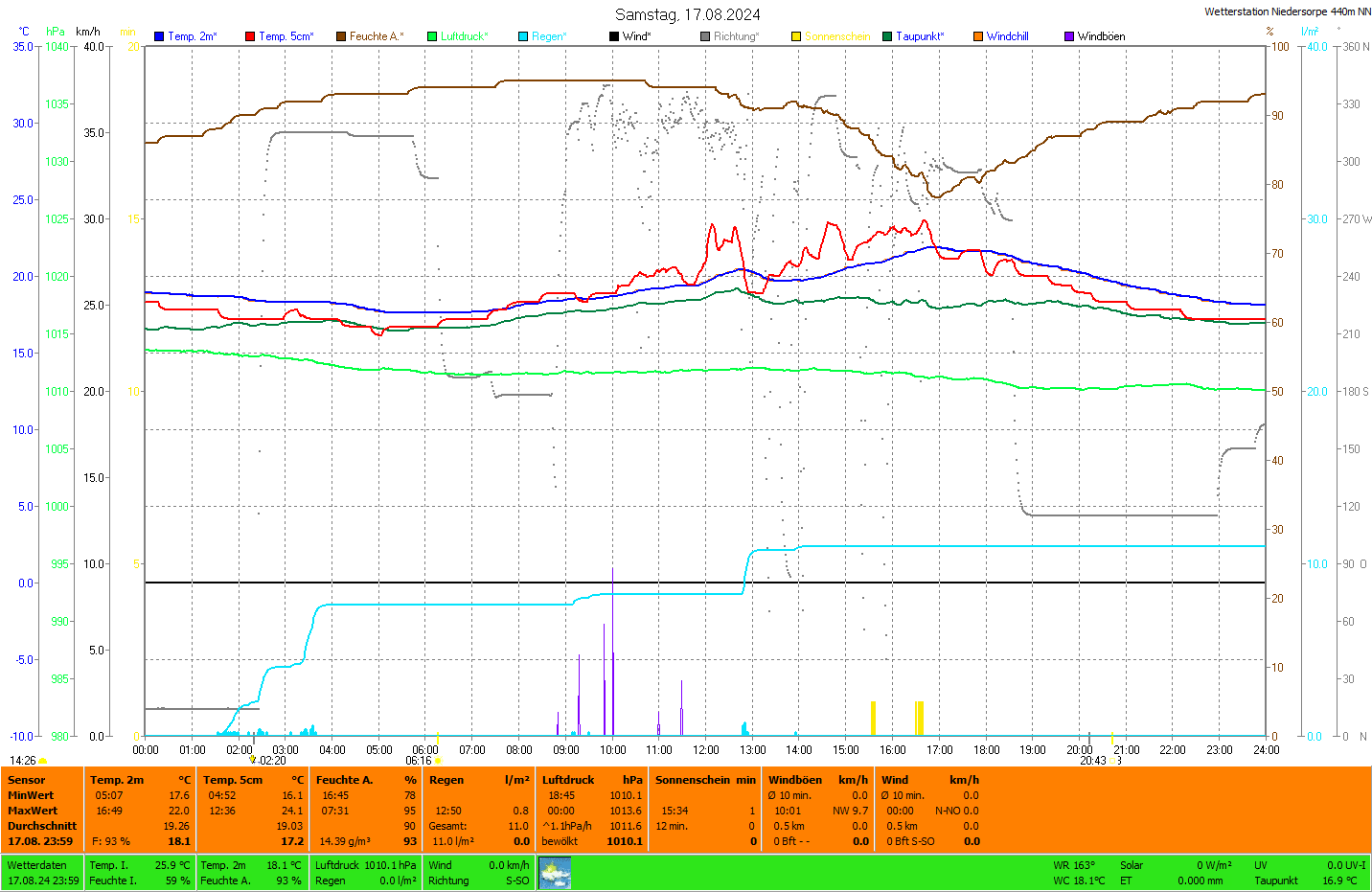This screenshot has height=892, width=1372.
Task: Click the Wetterdaten timestamp cell
Action: pyautogui.click(x=42, y=873)
